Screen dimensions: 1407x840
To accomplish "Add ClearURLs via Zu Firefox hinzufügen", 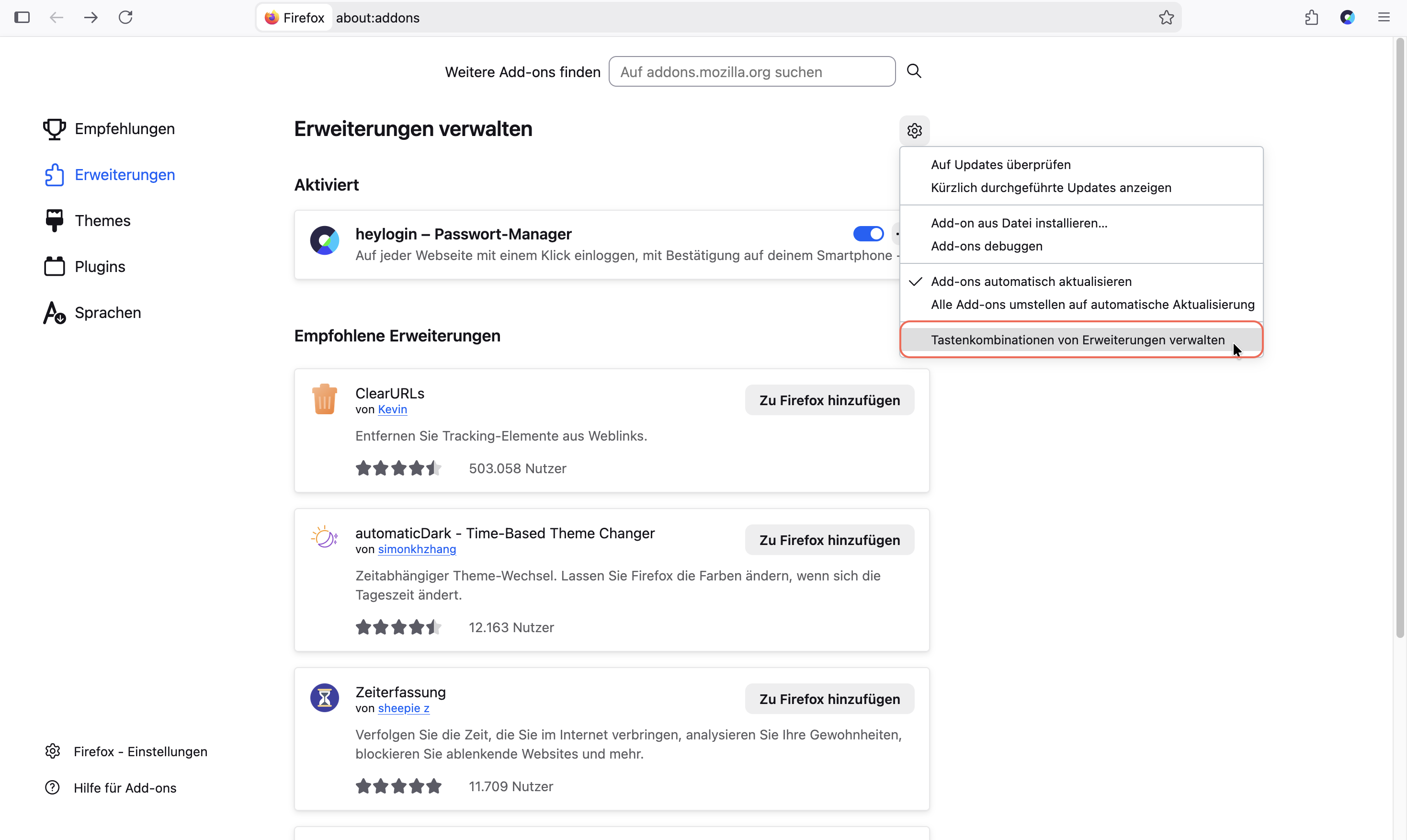I will 830,400.
